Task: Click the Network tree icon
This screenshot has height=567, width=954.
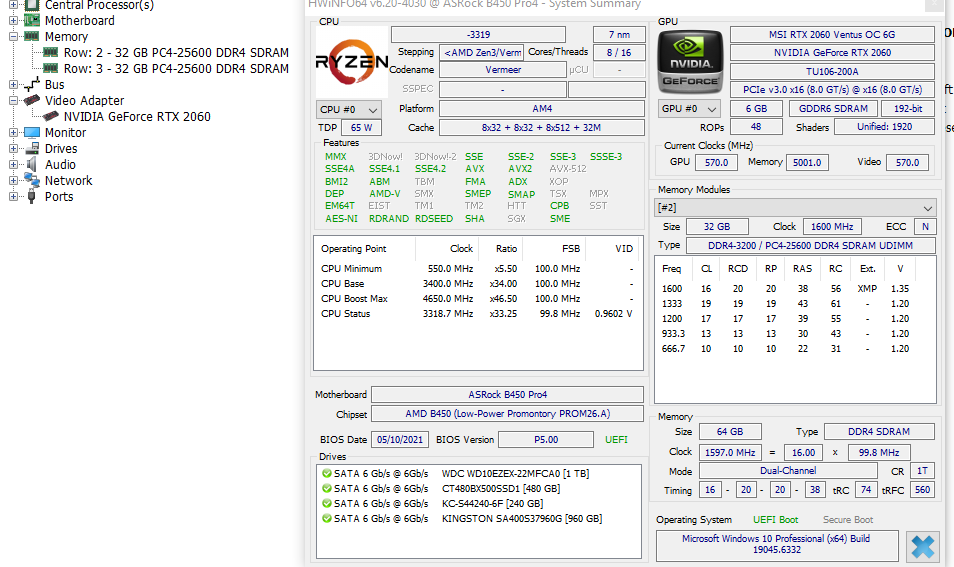Action: [32, 180]
